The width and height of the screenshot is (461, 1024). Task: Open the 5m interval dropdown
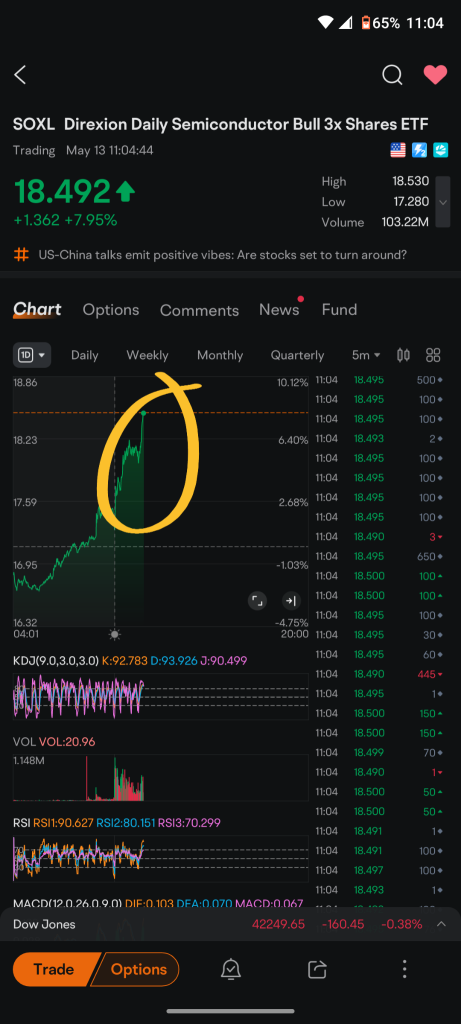366,355
